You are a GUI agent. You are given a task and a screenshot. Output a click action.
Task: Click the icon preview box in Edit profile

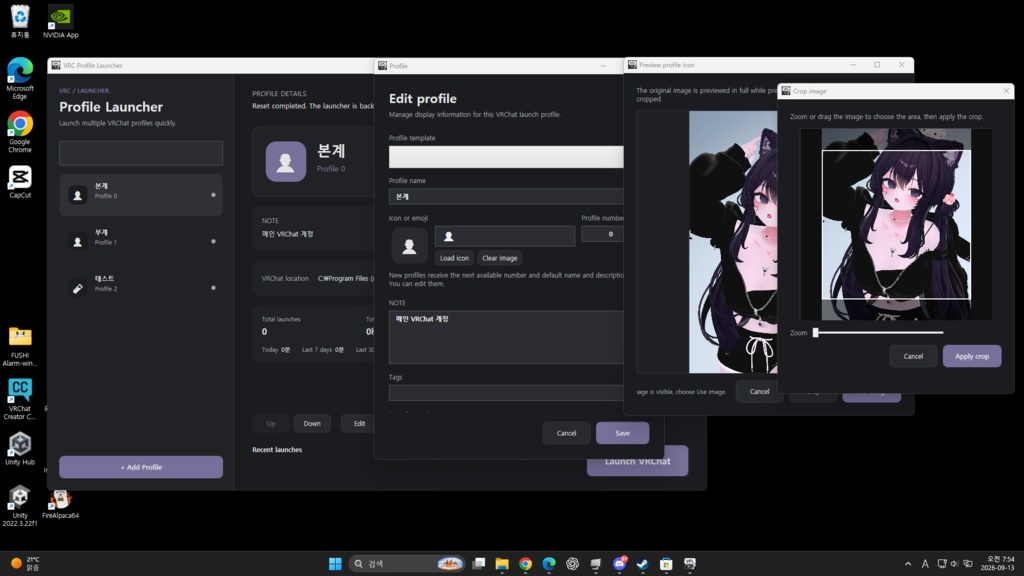coord(409,246)
